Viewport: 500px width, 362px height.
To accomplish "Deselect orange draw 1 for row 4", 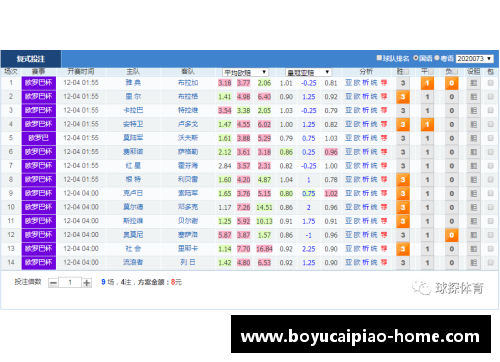I will point(427,125).
